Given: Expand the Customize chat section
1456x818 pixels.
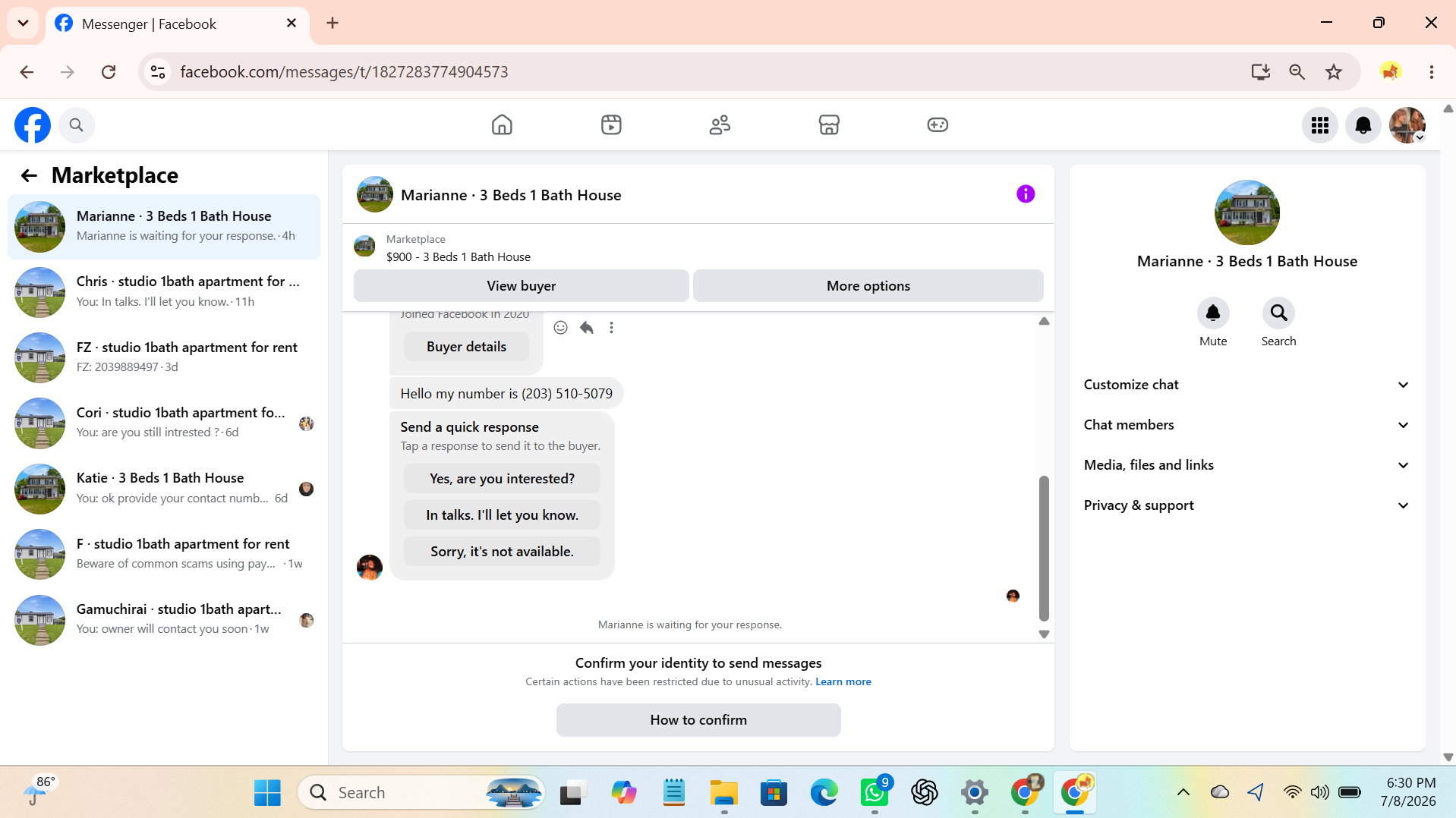Looking at the screenshot, I should coord(1247,385).
